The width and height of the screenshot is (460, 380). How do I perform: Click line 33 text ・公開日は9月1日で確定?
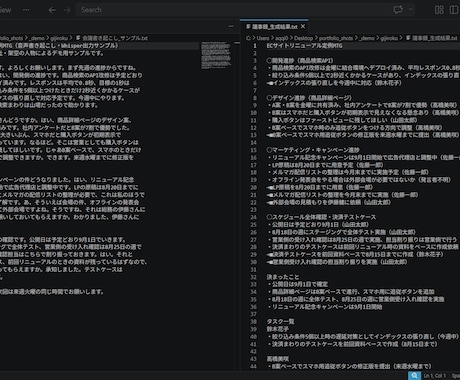[297, 284]
